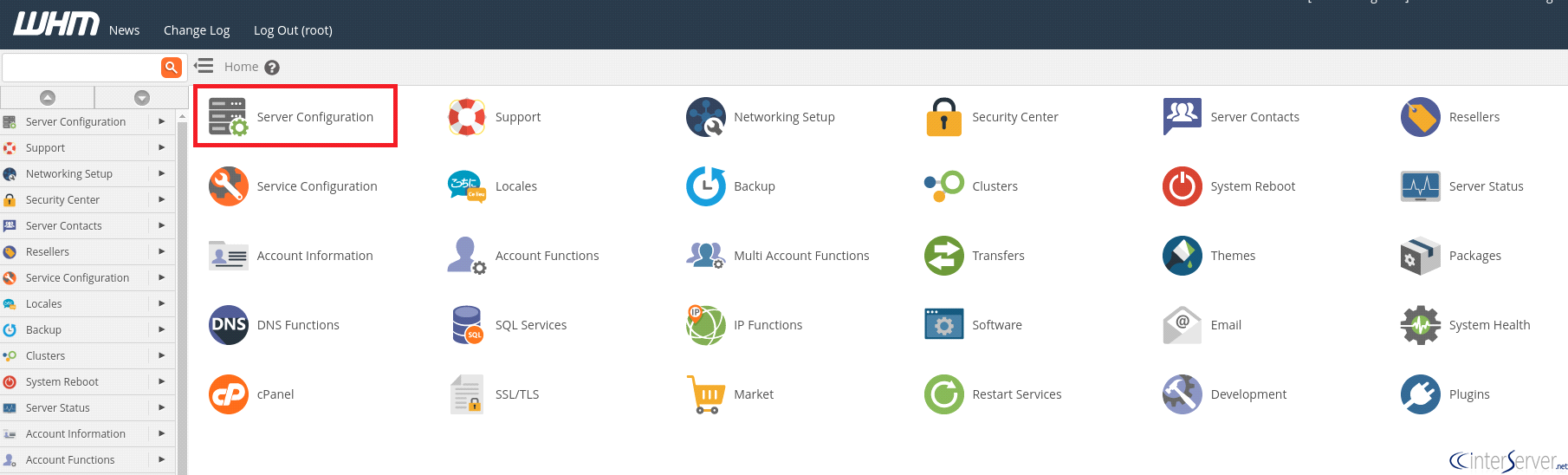Click the Home help question mark icon
This screenshot has height=475, width=1568.
(x=272, y=68)
